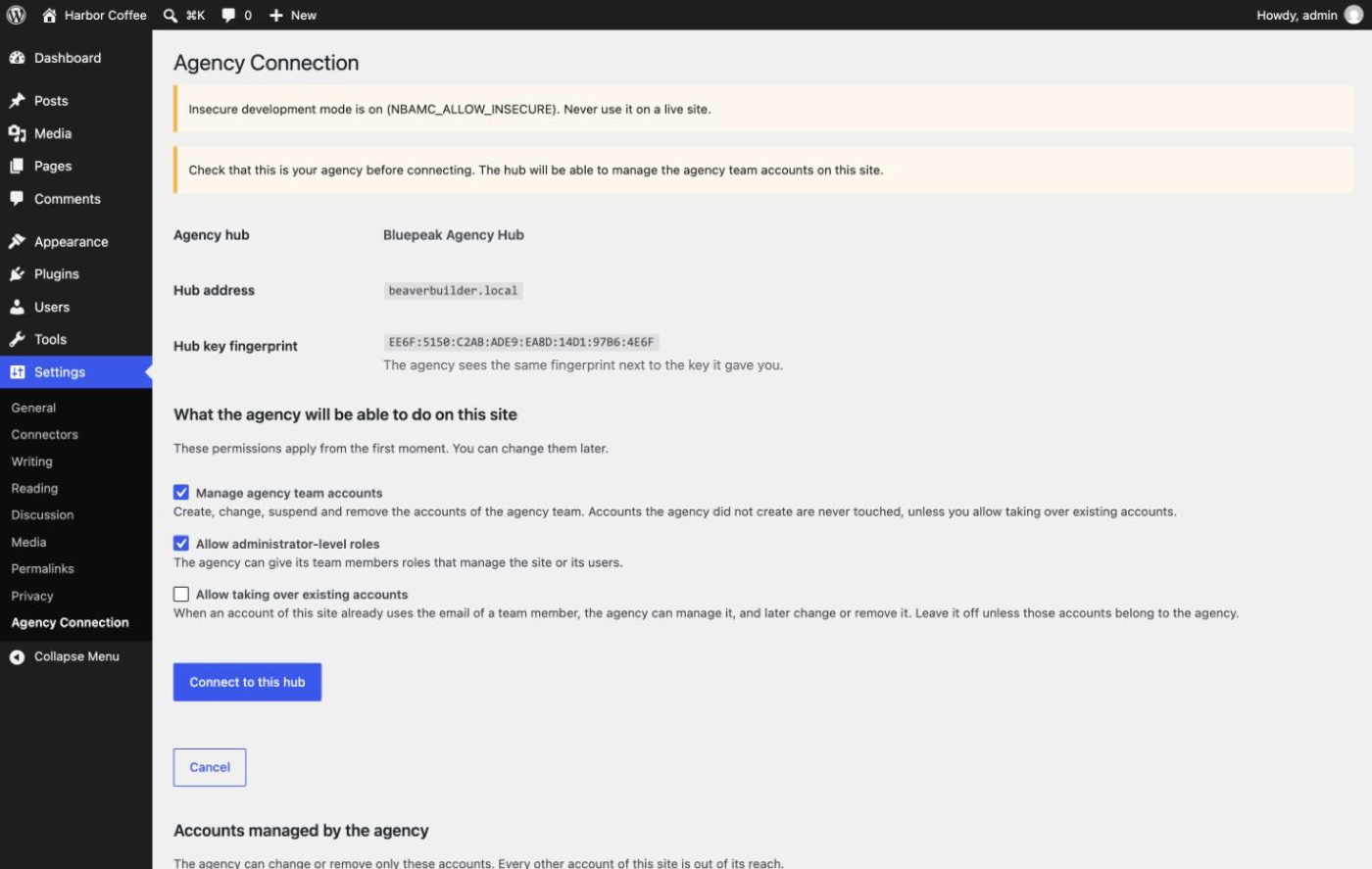Screen dimensions: 1372x869
Task: Click the Appearance paintbrush icon
Action: pos(17,242)
